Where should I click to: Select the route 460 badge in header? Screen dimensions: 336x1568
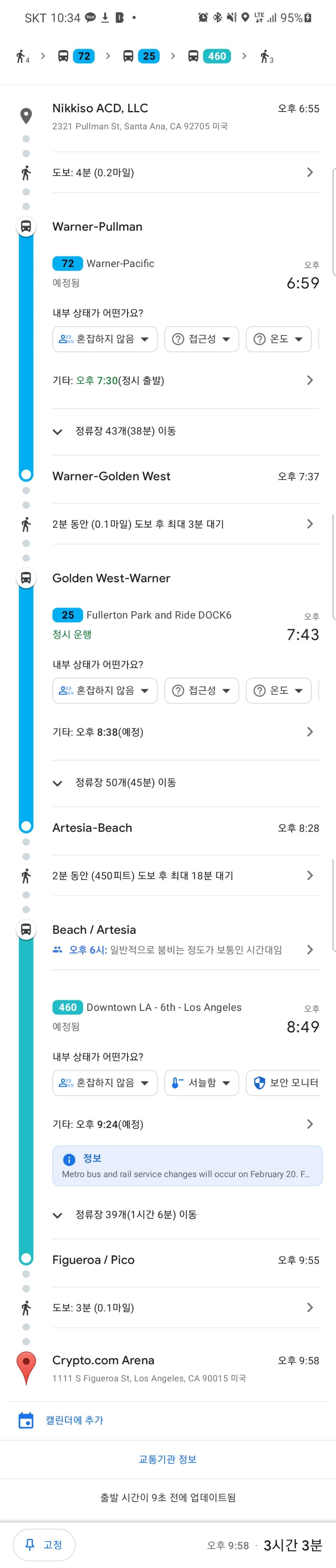tap(217, 56)
